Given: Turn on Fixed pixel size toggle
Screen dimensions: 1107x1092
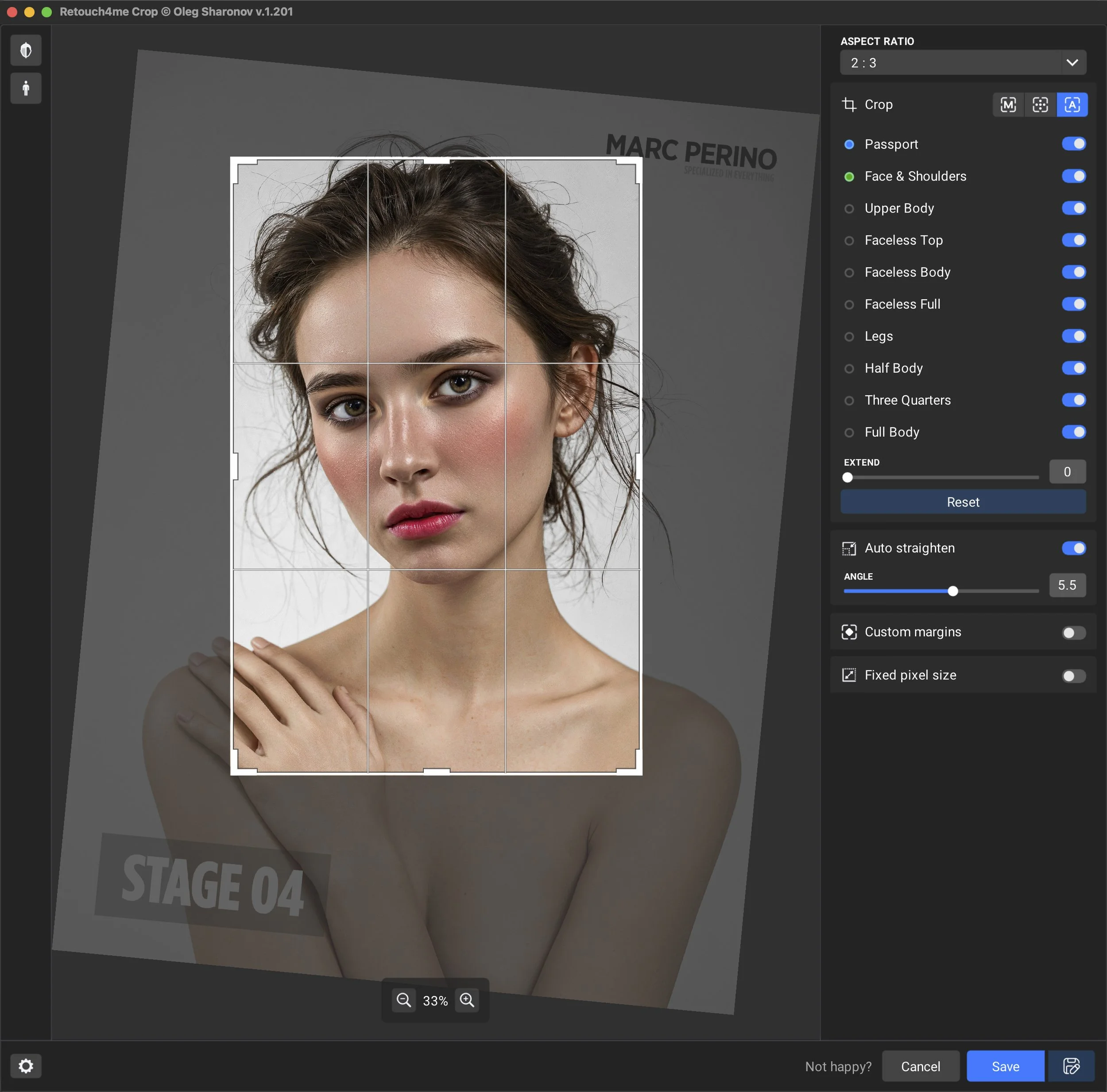Looking at the screenshot, I should pos(1073,676).
